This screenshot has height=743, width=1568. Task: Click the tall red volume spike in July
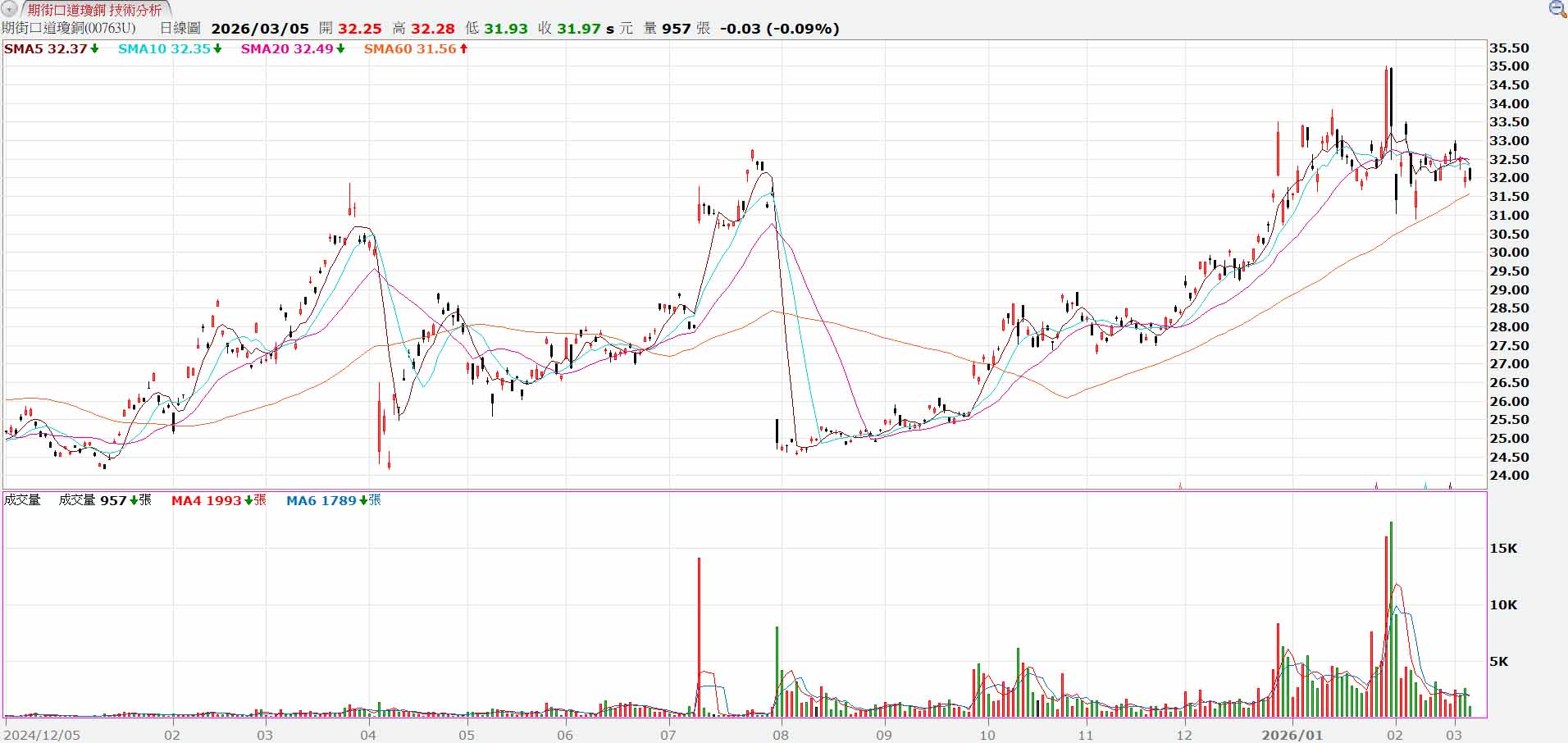699,636
